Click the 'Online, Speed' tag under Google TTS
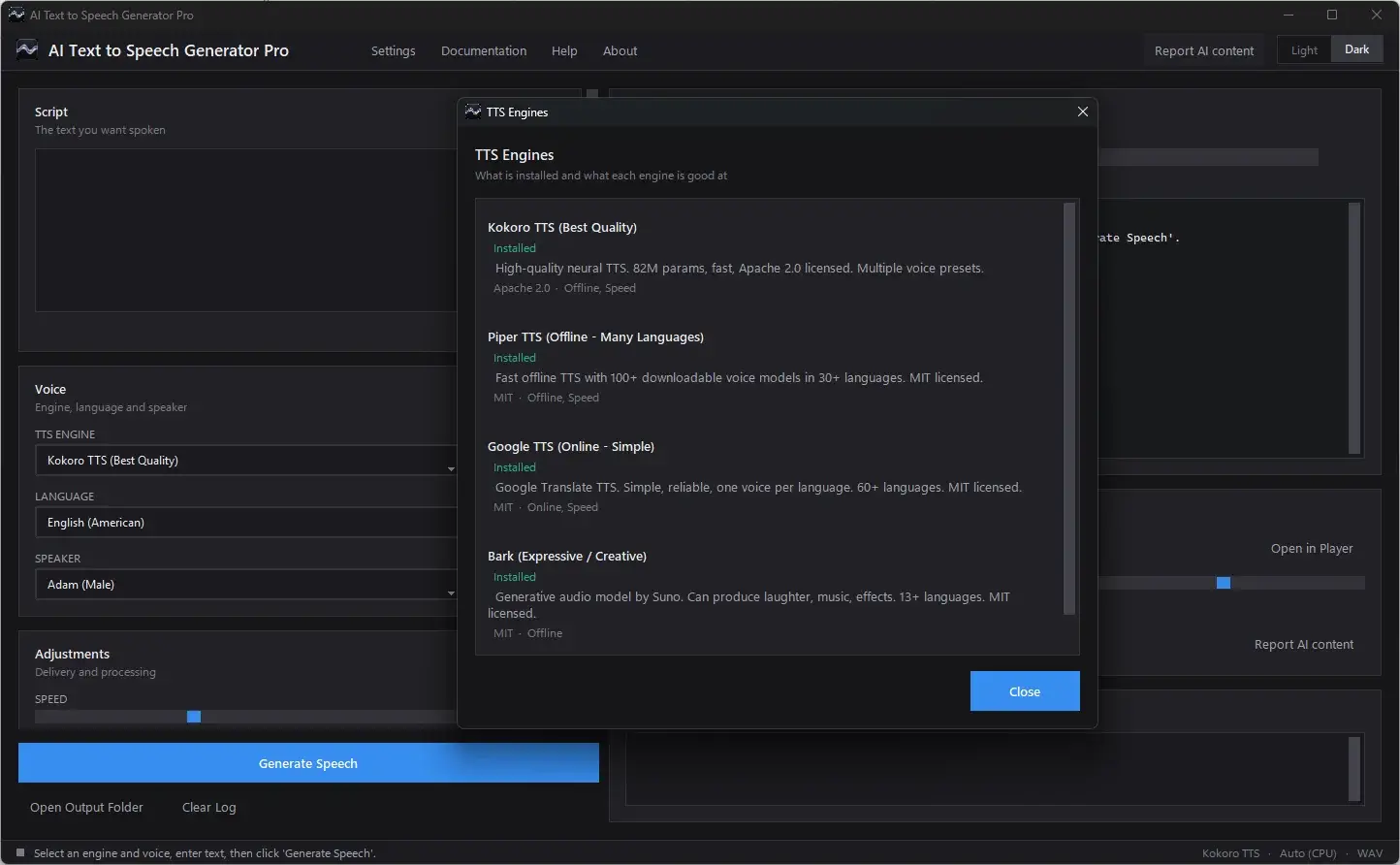Image resolution: width=1400 pixels, height=865 pixels. coord(562,507)
